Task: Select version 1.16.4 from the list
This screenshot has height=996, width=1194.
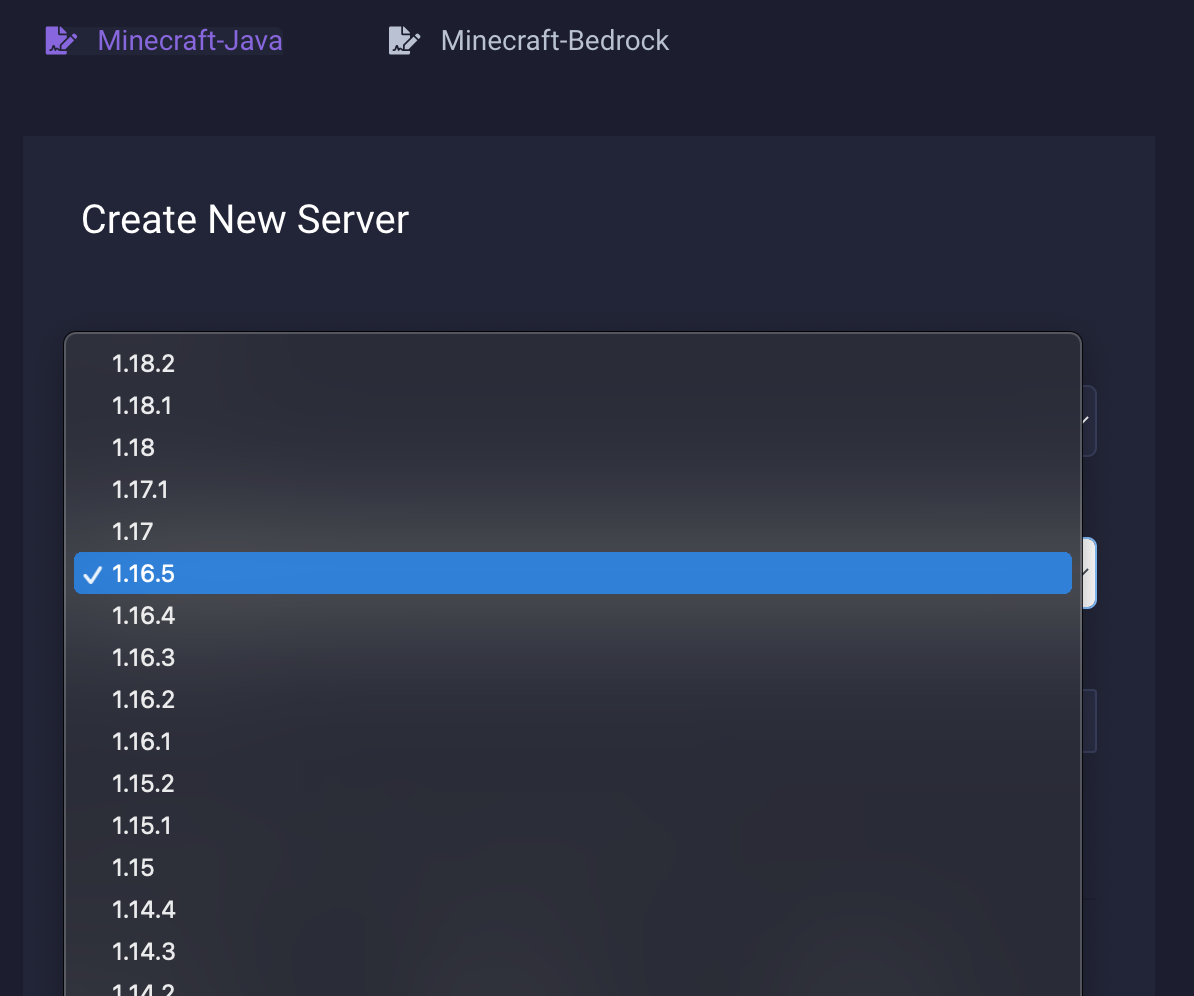Action: pyautogui.click(x=143, y=616)
